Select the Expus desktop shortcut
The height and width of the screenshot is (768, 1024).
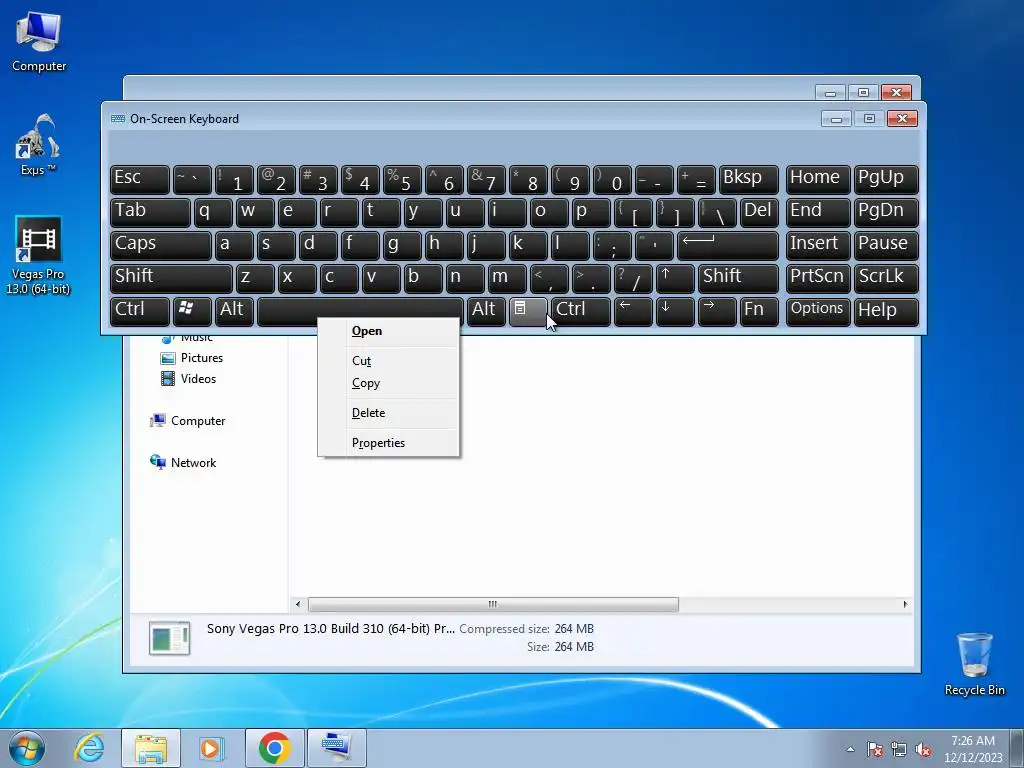point(38,145)
